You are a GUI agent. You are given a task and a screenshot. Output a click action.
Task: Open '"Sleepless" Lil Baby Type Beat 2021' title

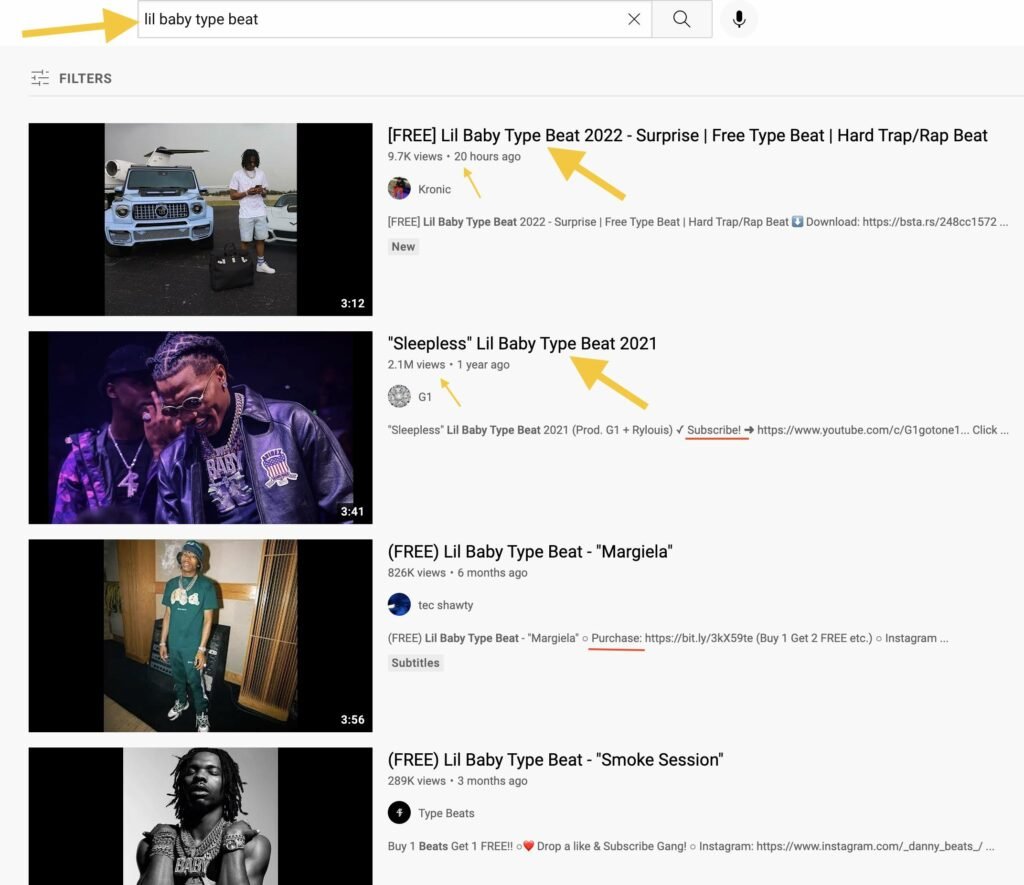(522, 344)
